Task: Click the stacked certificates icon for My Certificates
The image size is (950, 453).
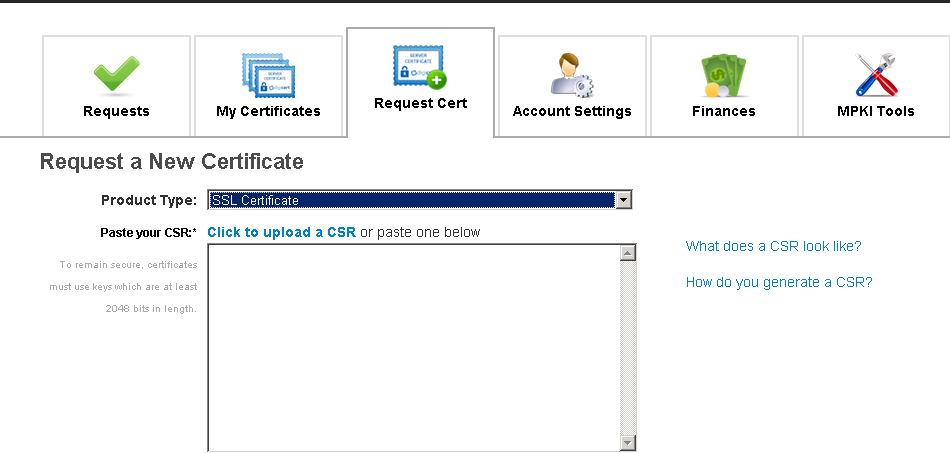Action: pyautogui.click(x=268, y=75)
